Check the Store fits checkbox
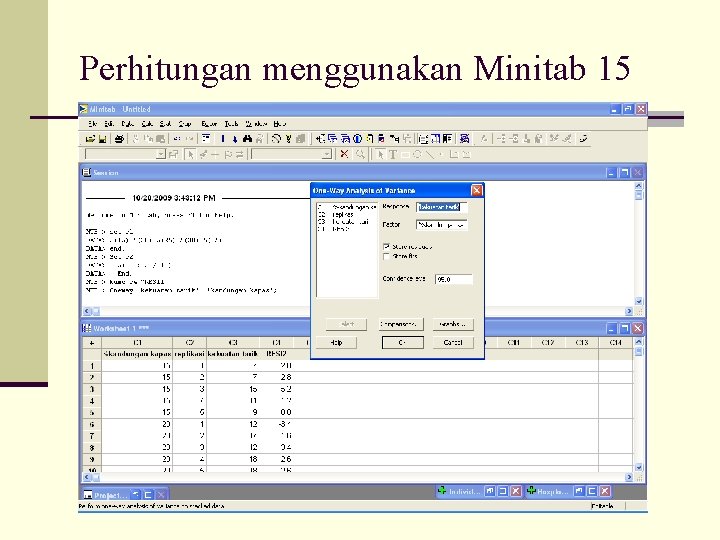720x540 pixels. 386,256
